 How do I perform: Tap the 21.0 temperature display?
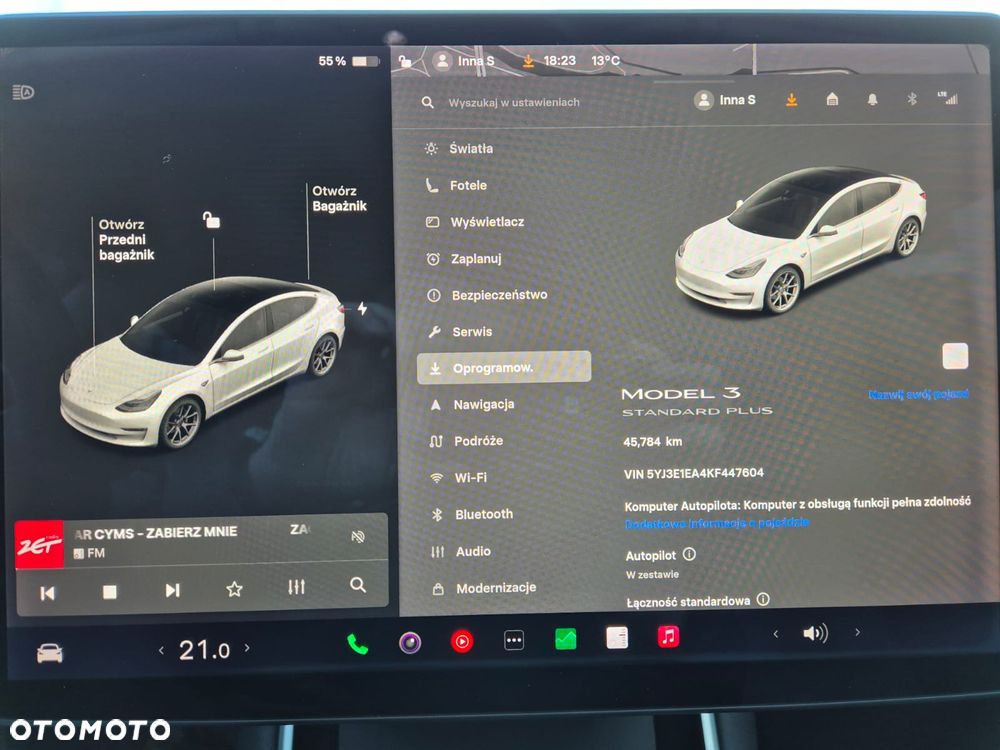[x=204, y=650]
